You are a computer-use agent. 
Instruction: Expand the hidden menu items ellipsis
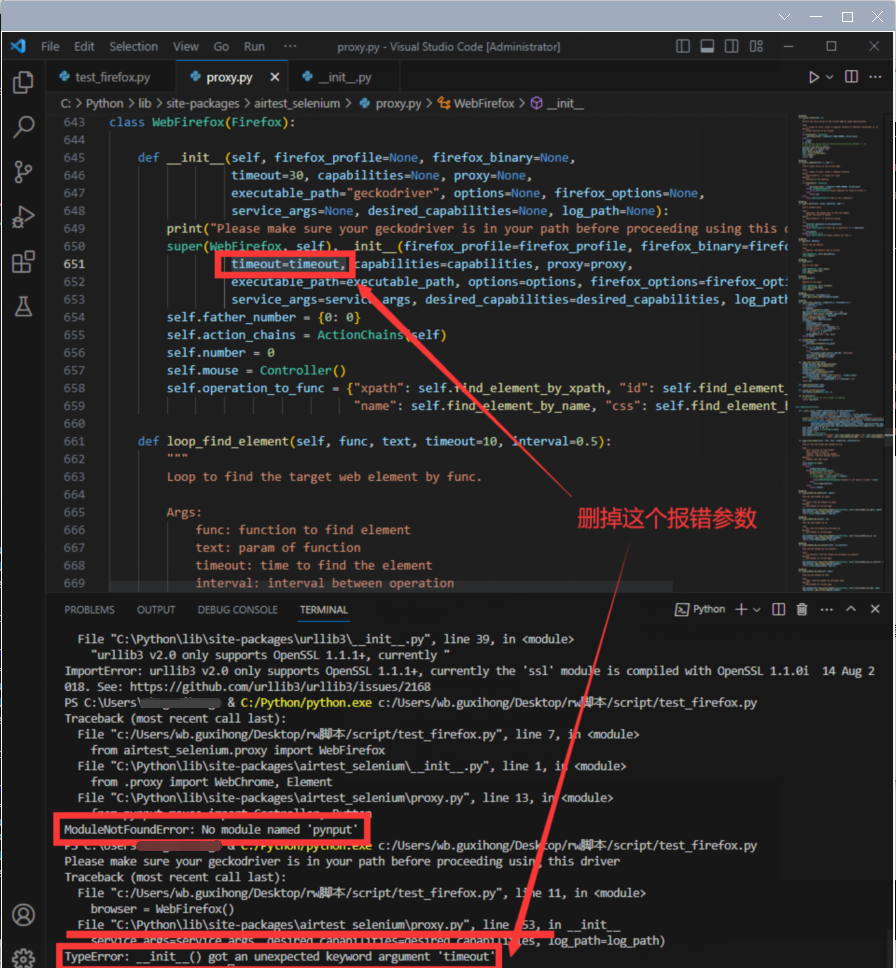[290, 46]
